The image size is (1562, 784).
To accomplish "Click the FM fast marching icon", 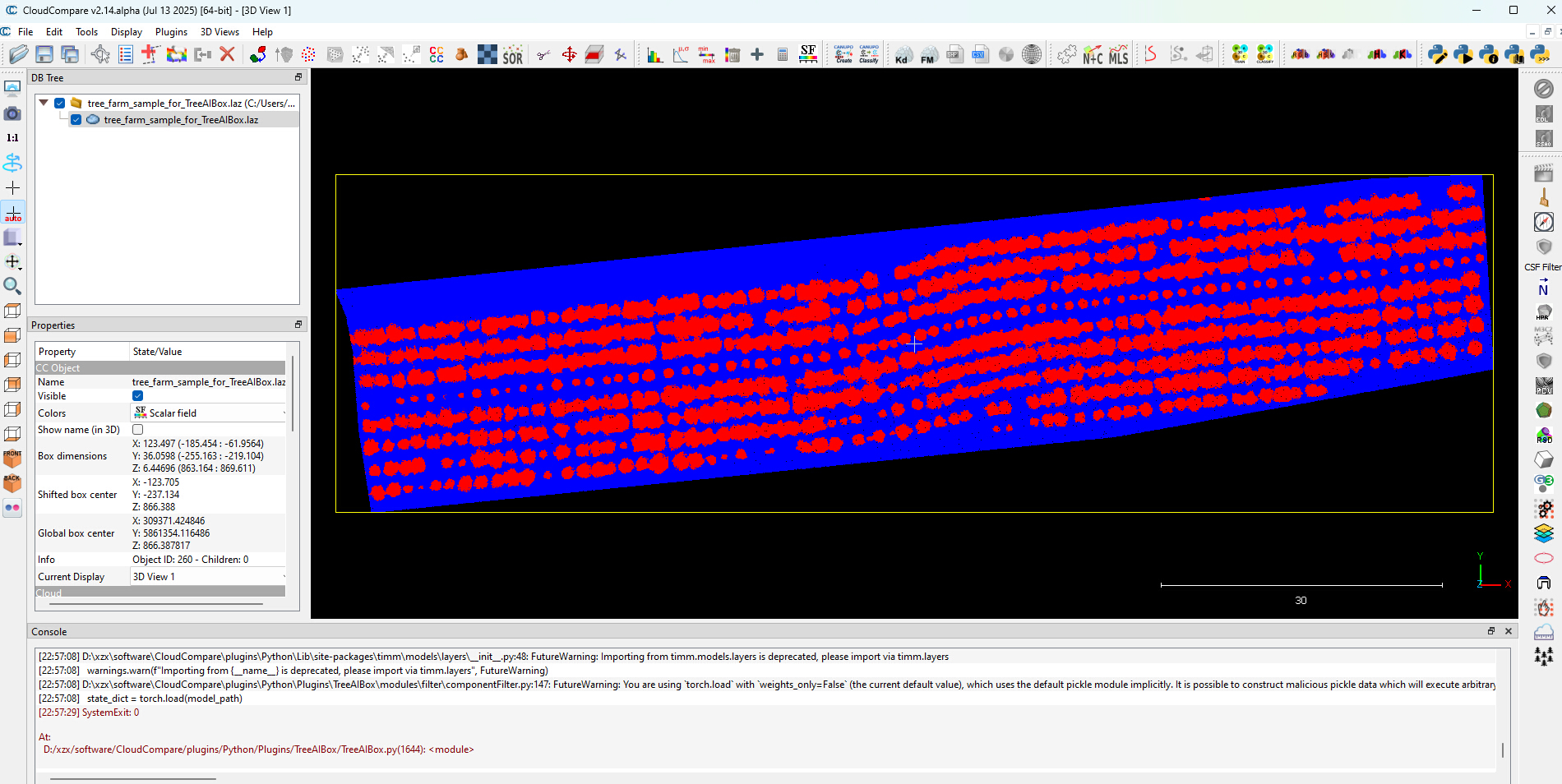I will pos(928,54).
